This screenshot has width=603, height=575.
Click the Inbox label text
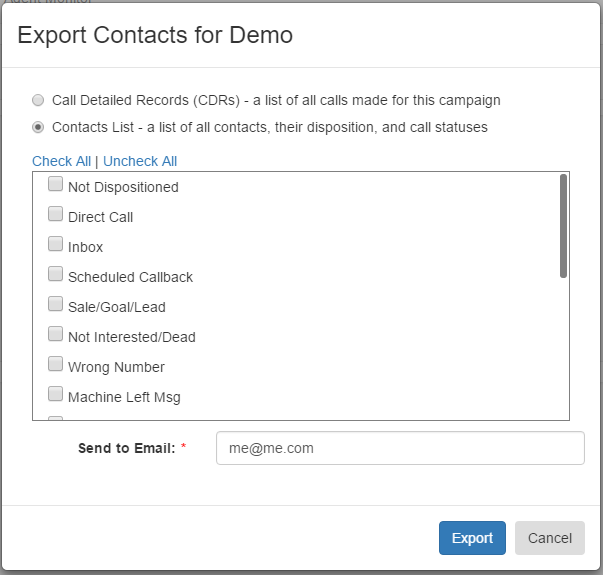tap(85, 247)
